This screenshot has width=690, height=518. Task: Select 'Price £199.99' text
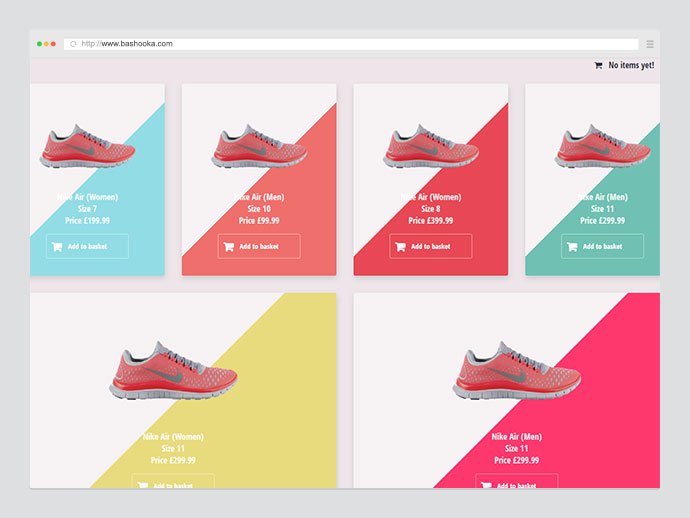[x=88, y=220]
